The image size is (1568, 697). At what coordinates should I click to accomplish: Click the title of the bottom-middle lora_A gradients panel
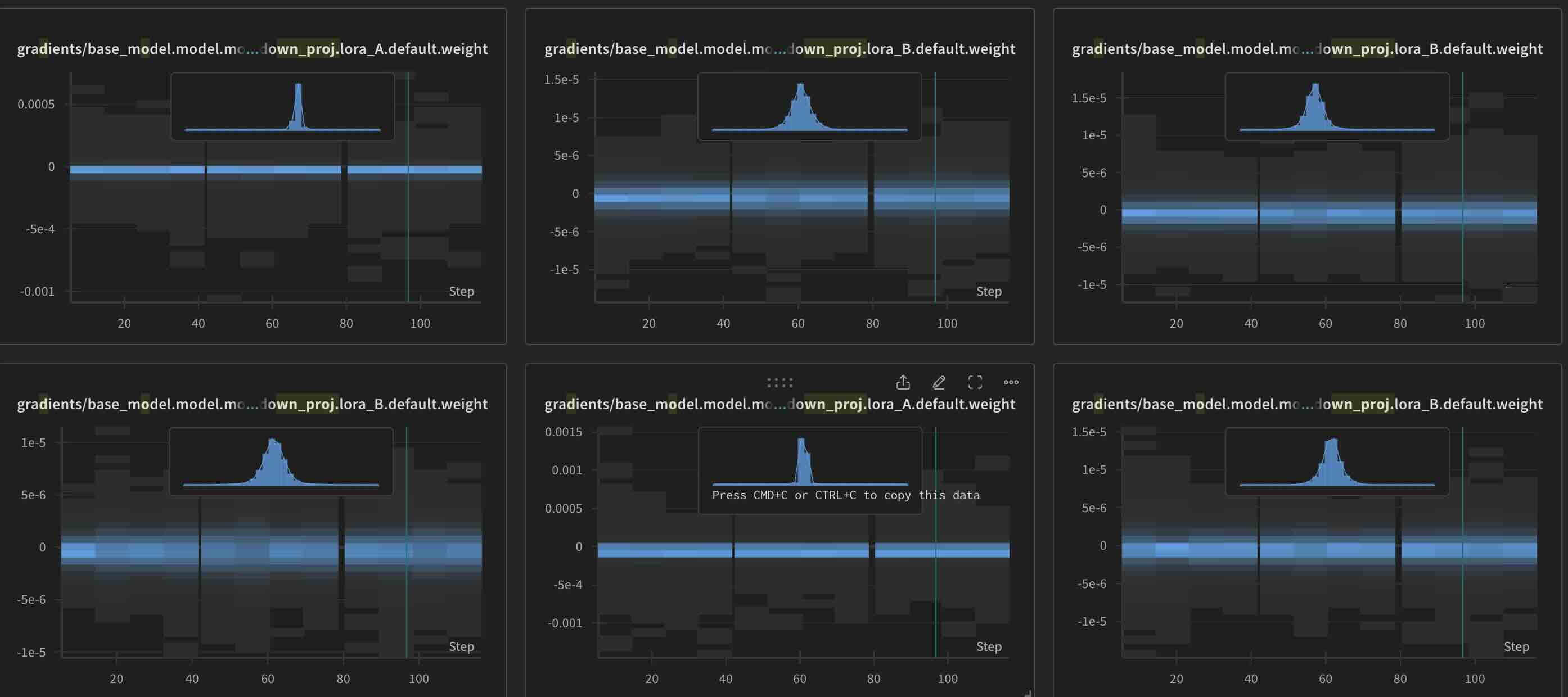coord(780,404)
